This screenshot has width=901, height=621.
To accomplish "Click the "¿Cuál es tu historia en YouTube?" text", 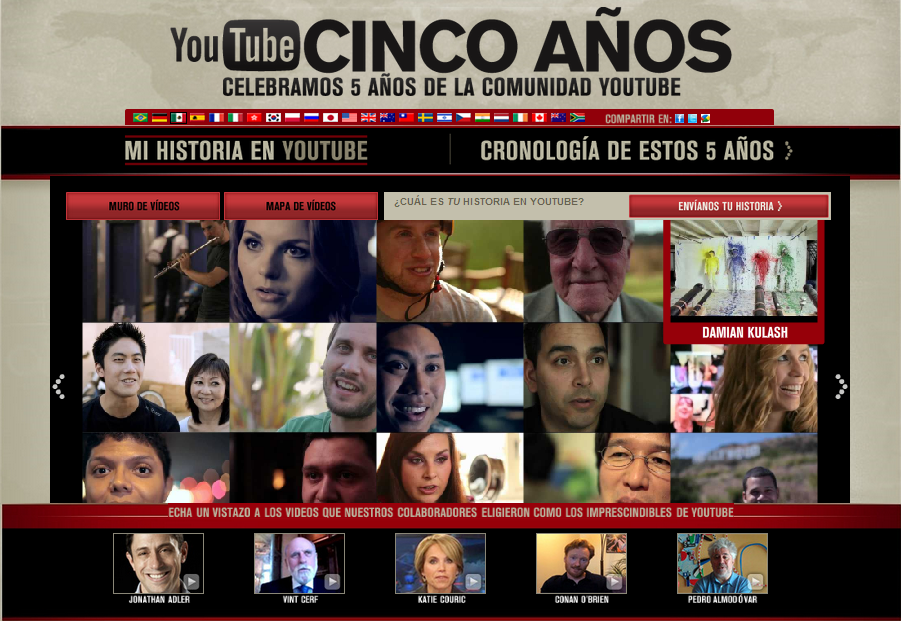I will click(x=489, y=202).
